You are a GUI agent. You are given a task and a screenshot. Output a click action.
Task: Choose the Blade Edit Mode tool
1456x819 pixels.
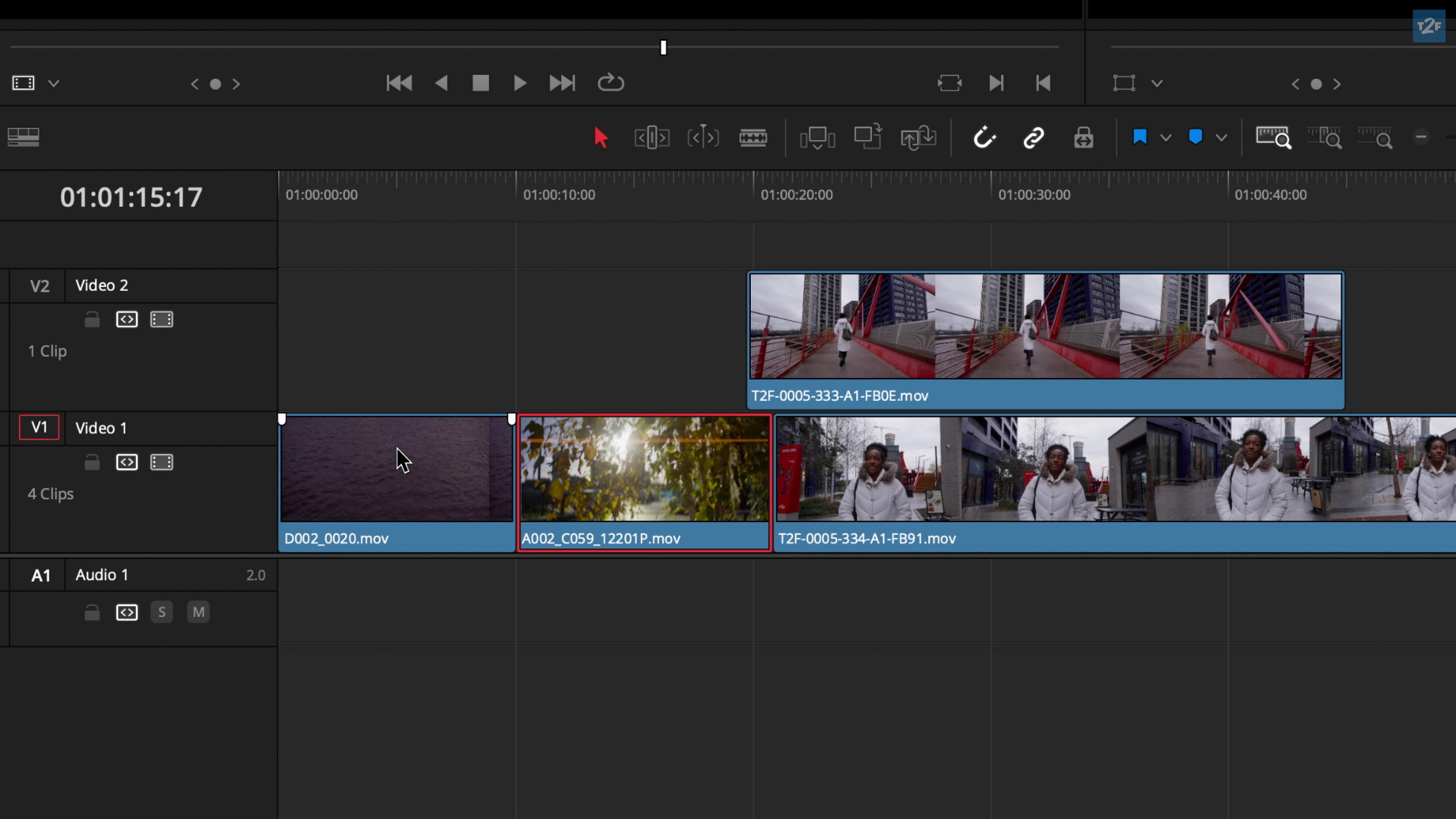tap(753, 137)
